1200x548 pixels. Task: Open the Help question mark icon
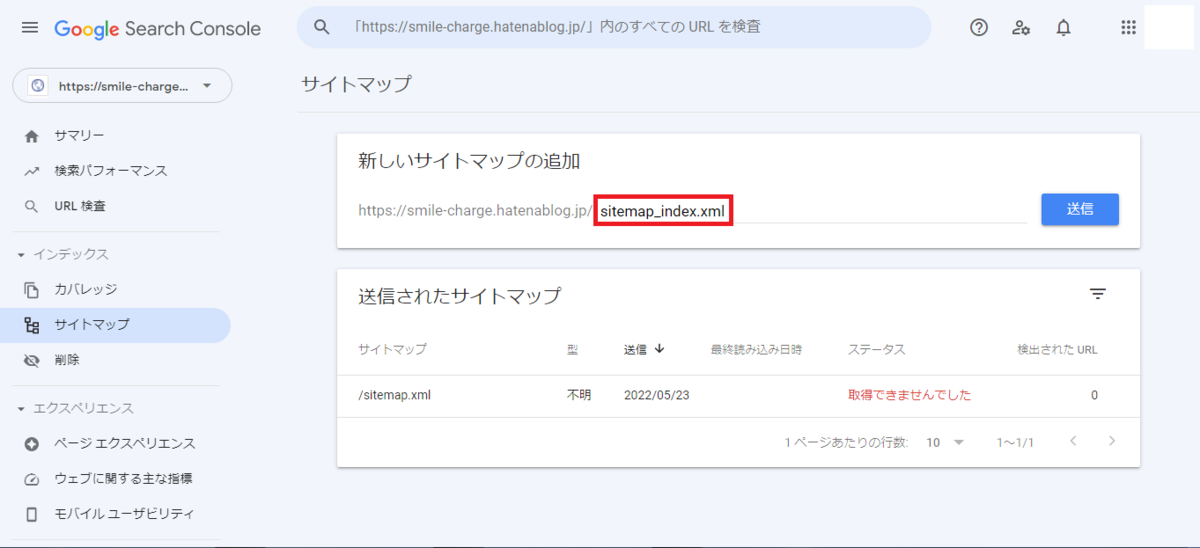979,28
